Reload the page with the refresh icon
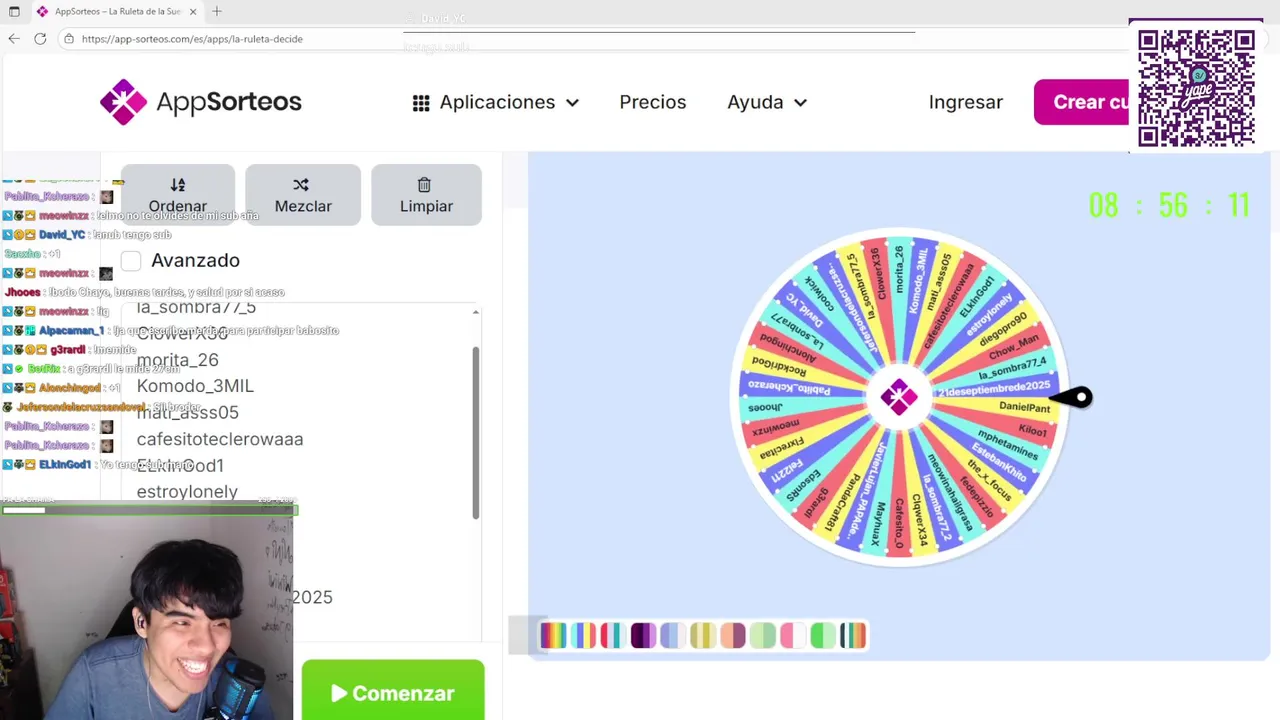This screenshot has height=720, width=1280. (40, 39)
